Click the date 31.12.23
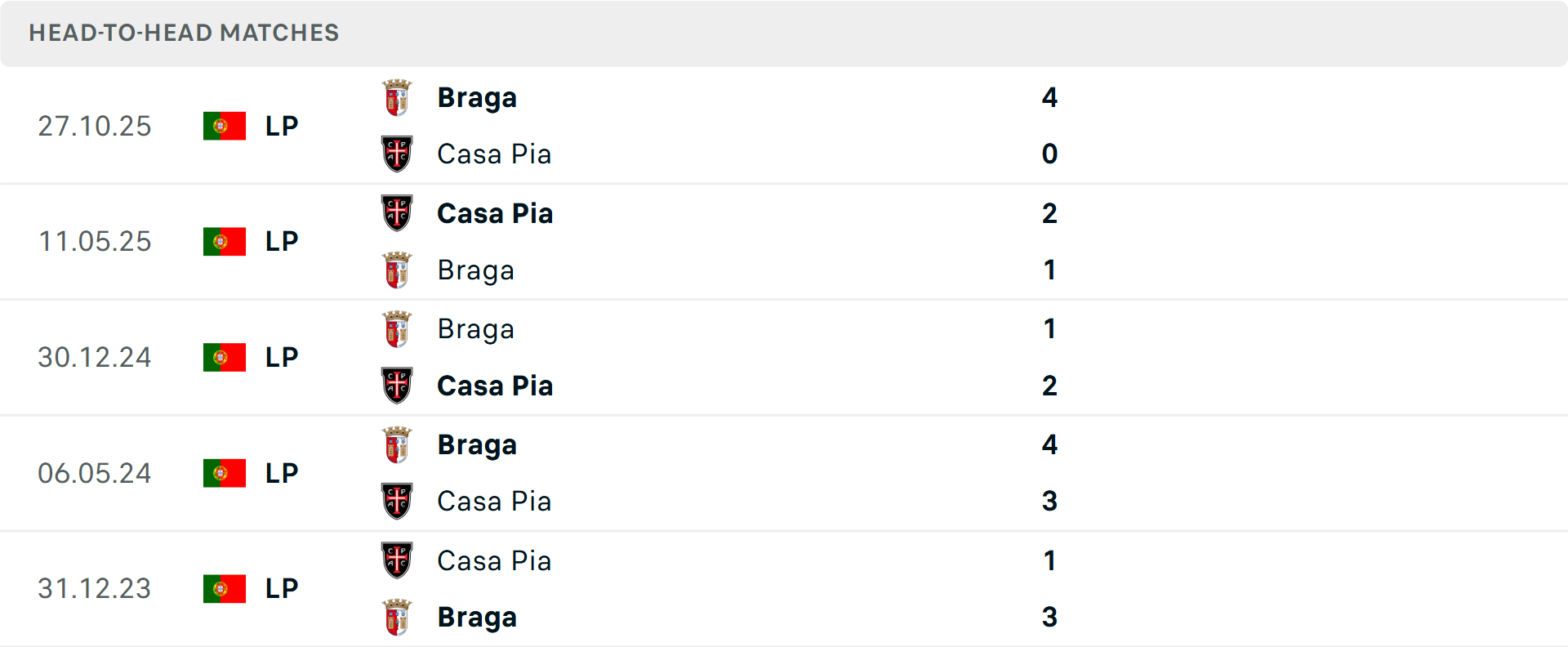This screenshot has height=647, width=1568. (94, 588)
